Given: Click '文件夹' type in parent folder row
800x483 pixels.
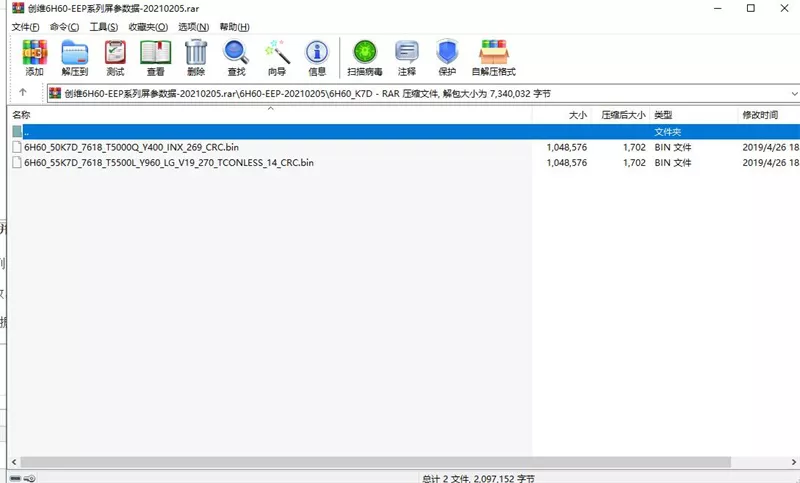Looking at the screenshot, I should click(x=667, y=132).
